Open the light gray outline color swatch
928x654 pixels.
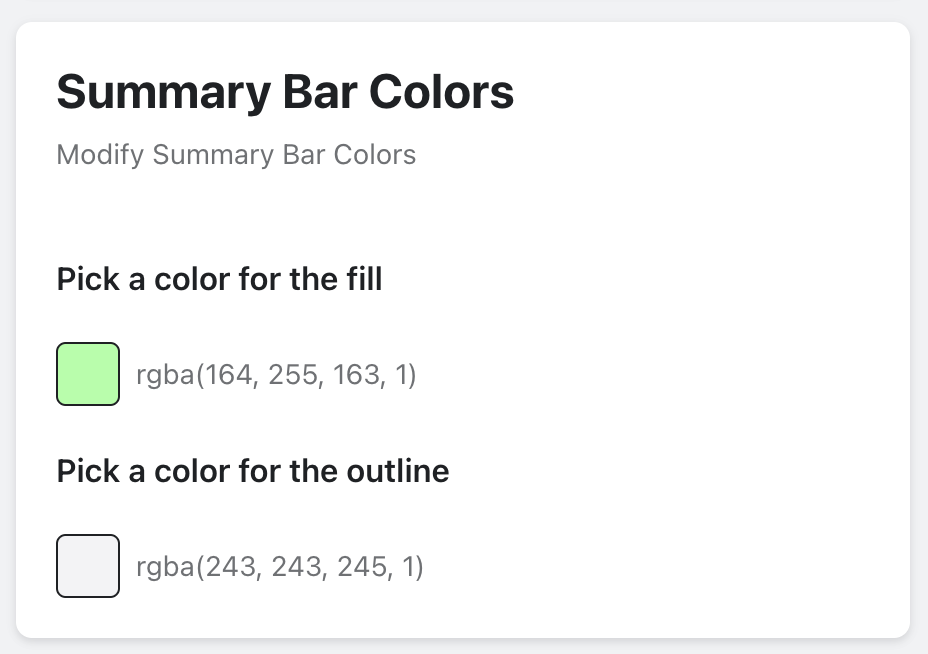tap(88, 566)
